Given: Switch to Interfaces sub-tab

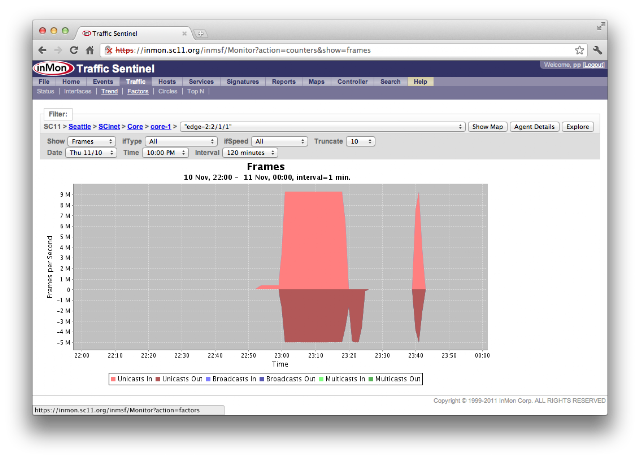Looking at the screenshot, I should coord(78,91).
